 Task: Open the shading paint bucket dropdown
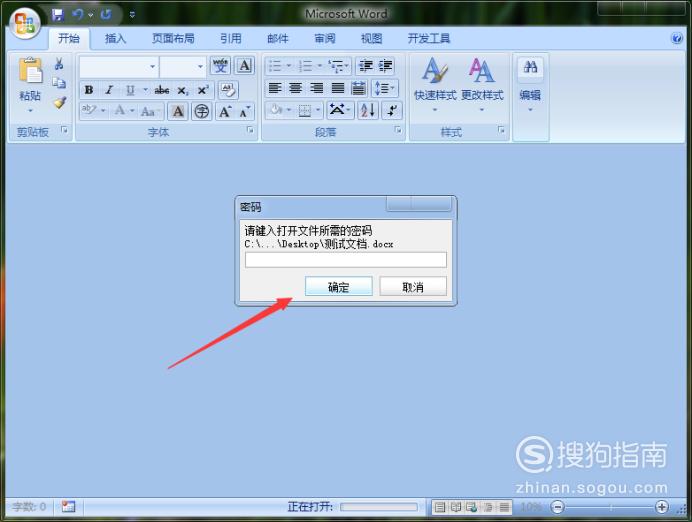coord(289,109)
